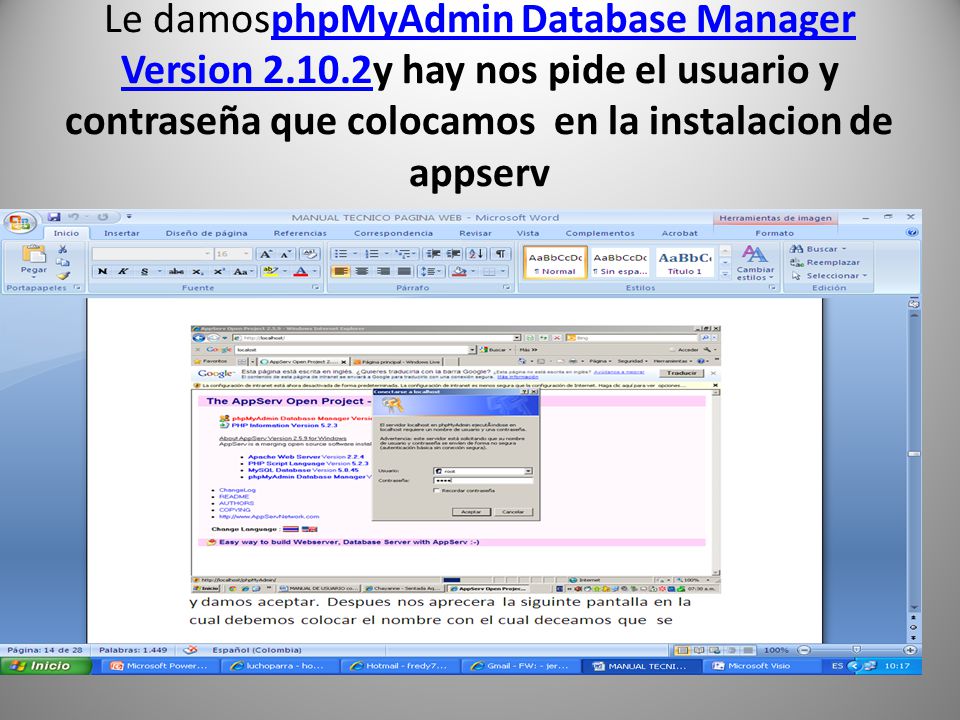This screenshot has width=960, height=720.
Task: Switch to the Diseño de página tab
Action: tap(206, 233)
